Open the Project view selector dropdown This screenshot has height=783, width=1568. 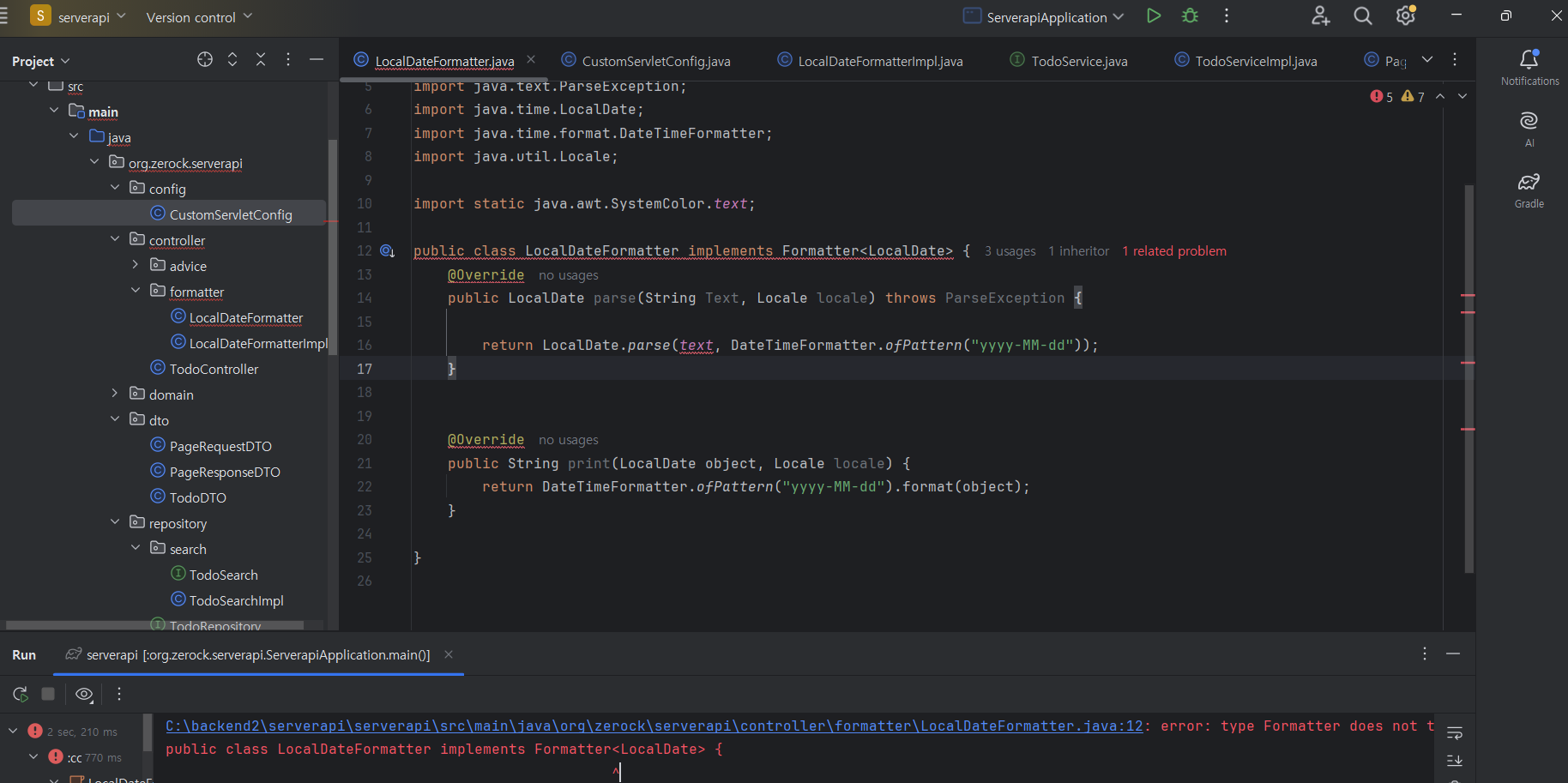click(40, 61)
